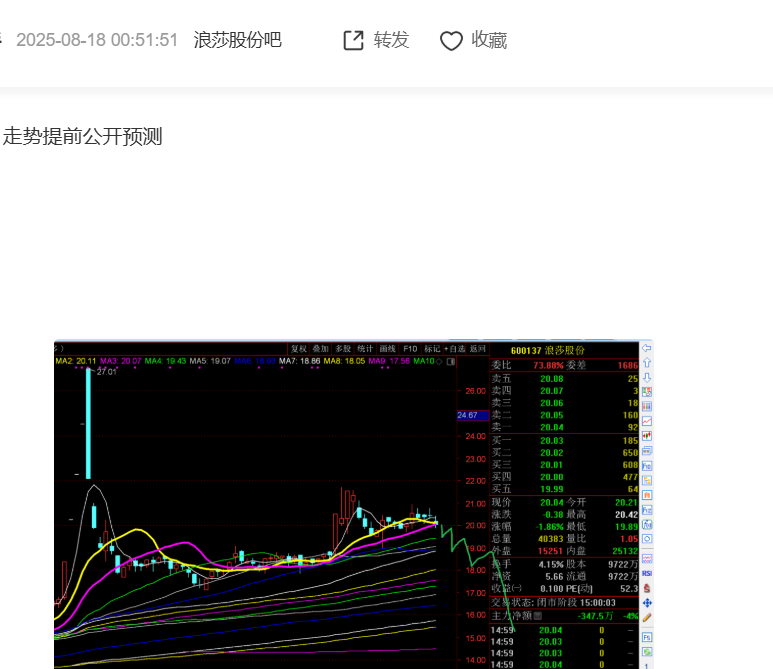
Task: Click the 转发 label to repost
Action: [391, 40]
